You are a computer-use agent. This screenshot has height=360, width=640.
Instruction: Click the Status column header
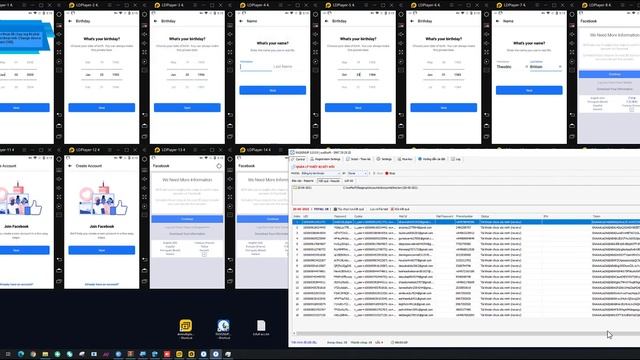pyautogui.click(x=485, y=216)
